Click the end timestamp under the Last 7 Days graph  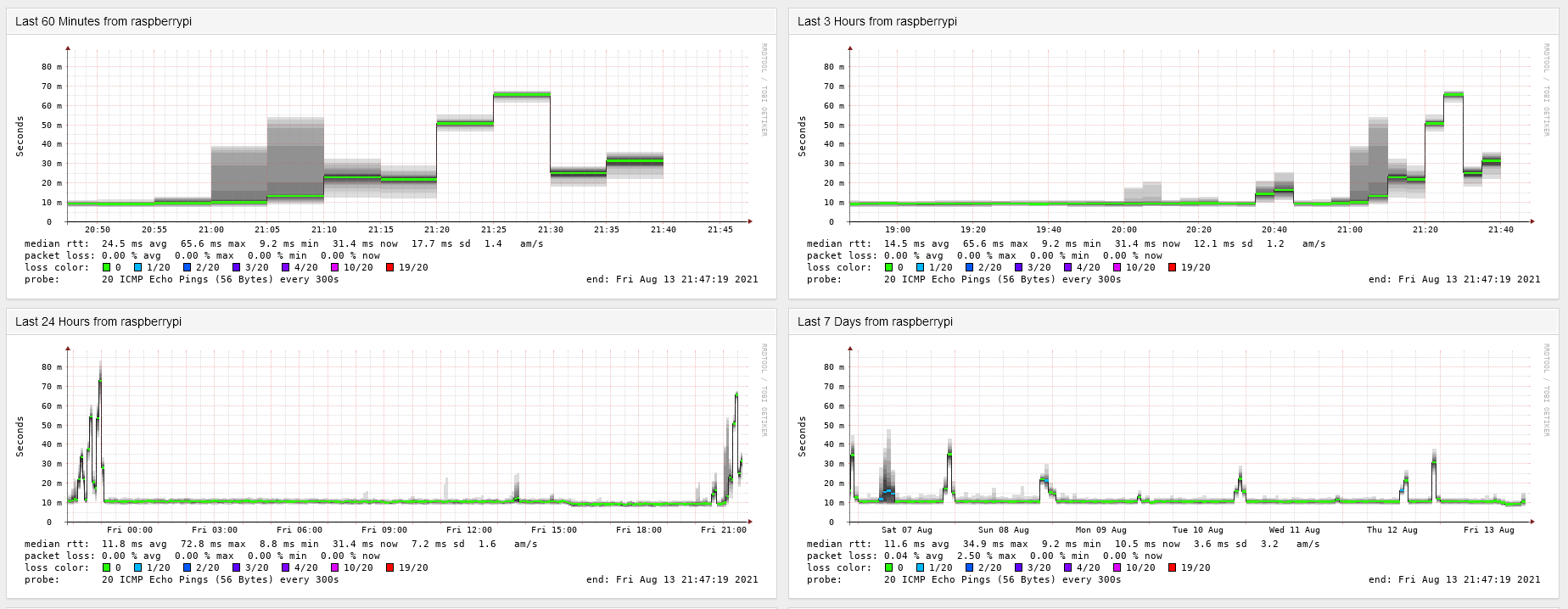1453,579
